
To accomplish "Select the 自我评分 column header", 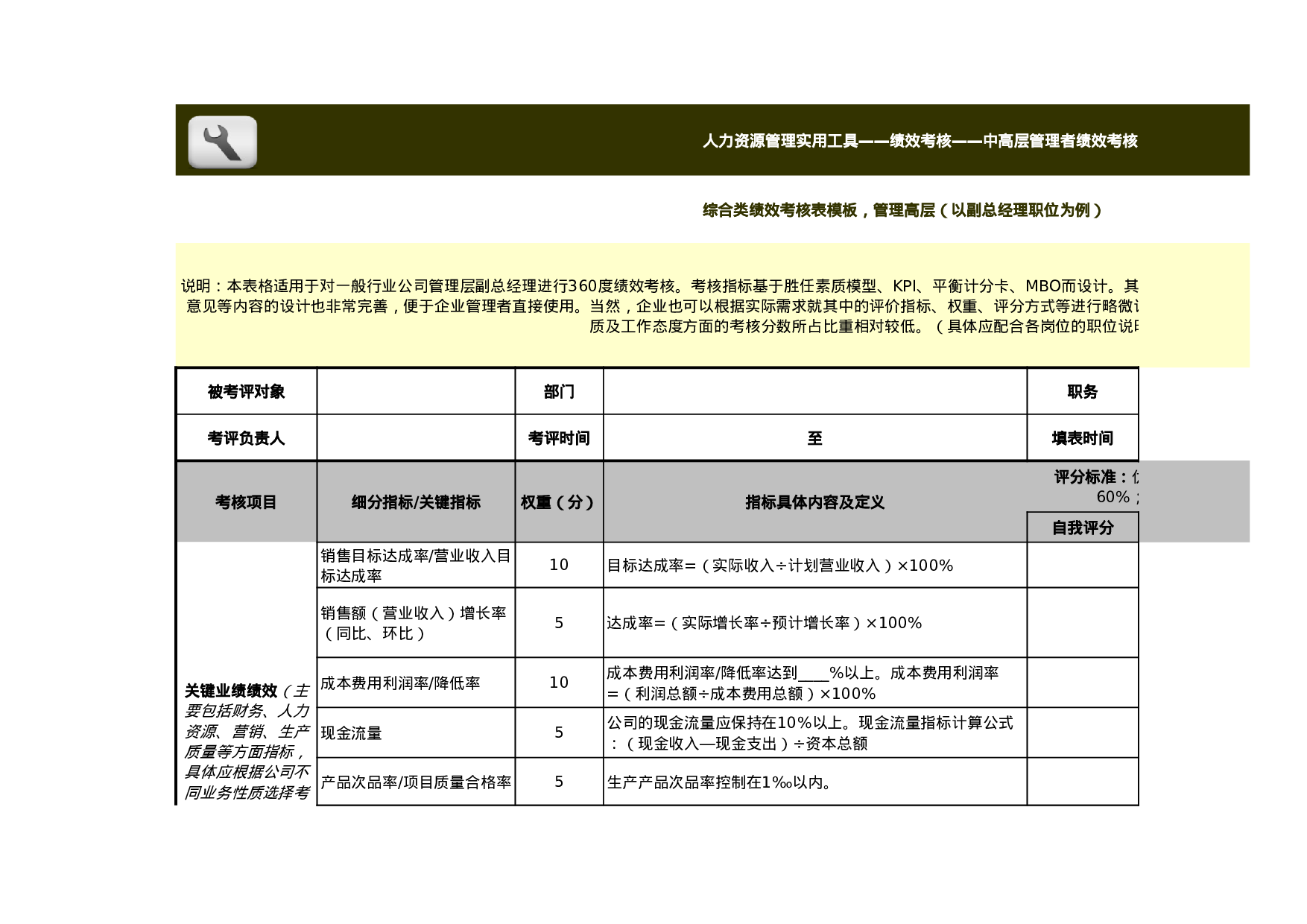I will coord(1082,526).
